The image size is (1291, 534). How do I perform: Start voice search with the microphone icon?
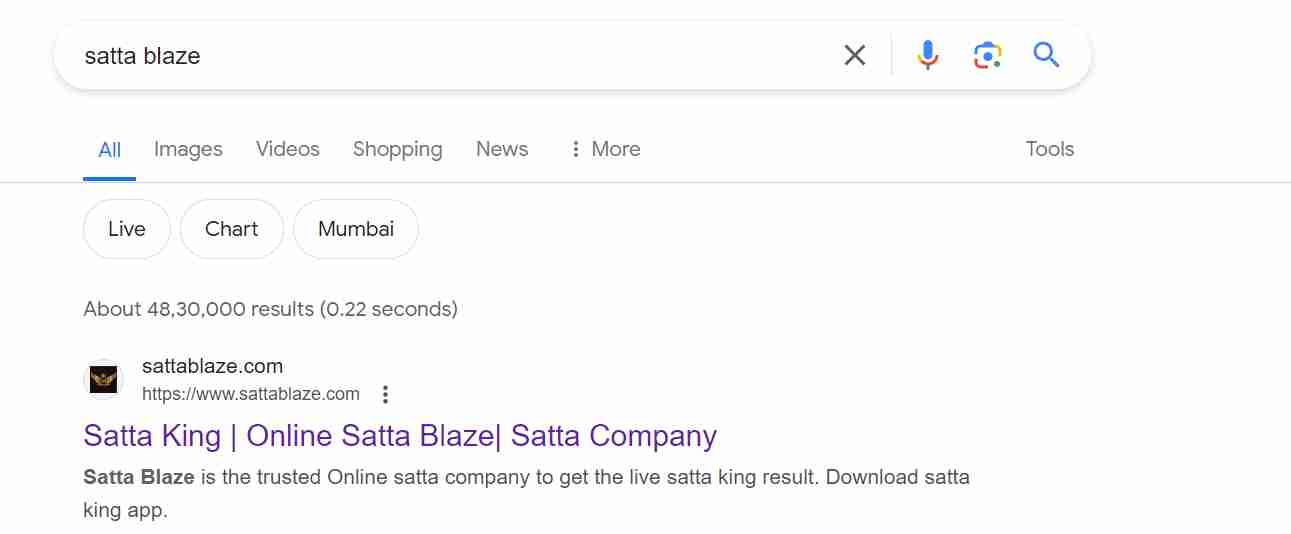(928, 55)
